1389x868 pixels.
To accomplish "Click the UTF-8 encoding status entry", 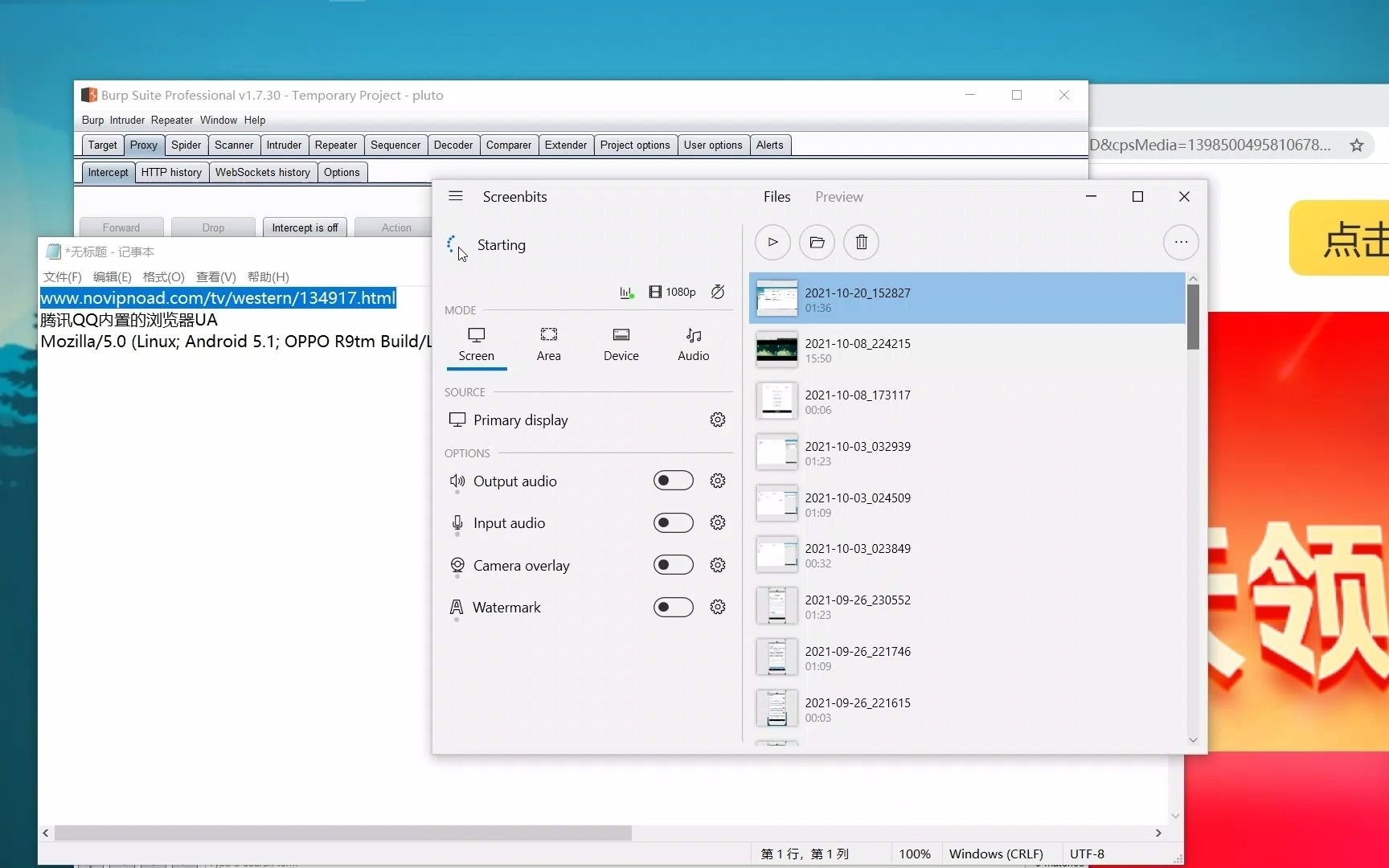I will click(1087, 854).
